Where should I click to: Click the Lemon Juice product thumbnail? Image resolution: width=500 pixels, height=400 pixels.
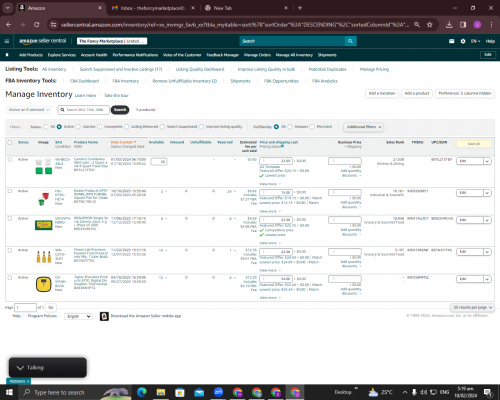(44, 225)
